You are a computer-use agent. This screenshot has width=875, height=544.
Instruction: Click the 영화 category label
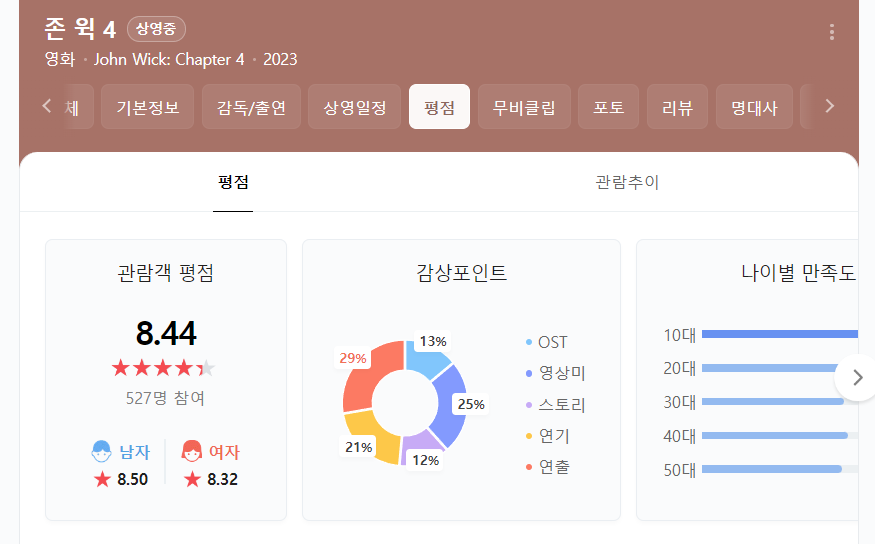[x=60, y=59]
